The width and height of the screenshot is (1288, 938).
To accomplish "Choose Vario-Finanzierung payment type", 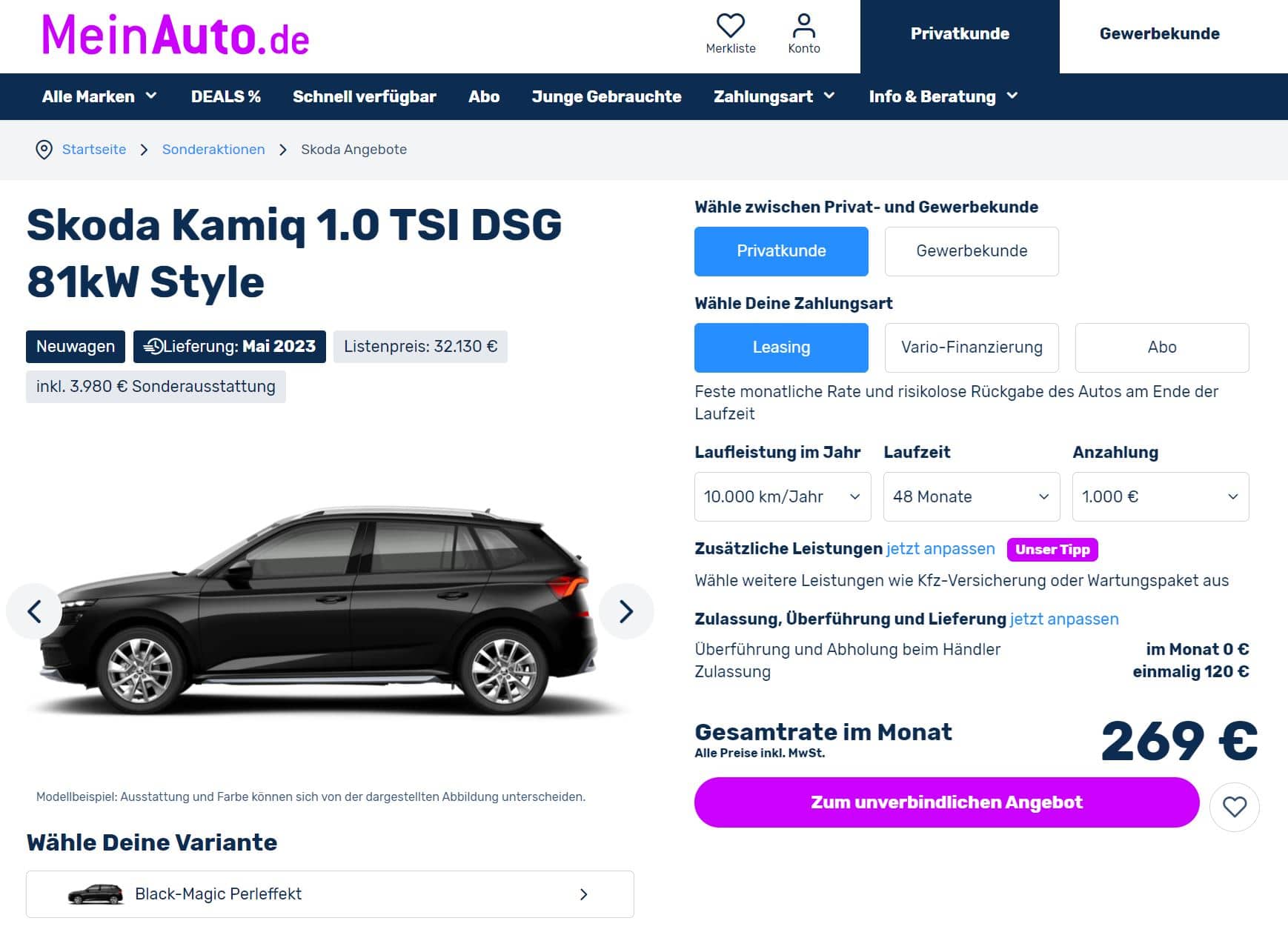I will click(x=972, y=347).
